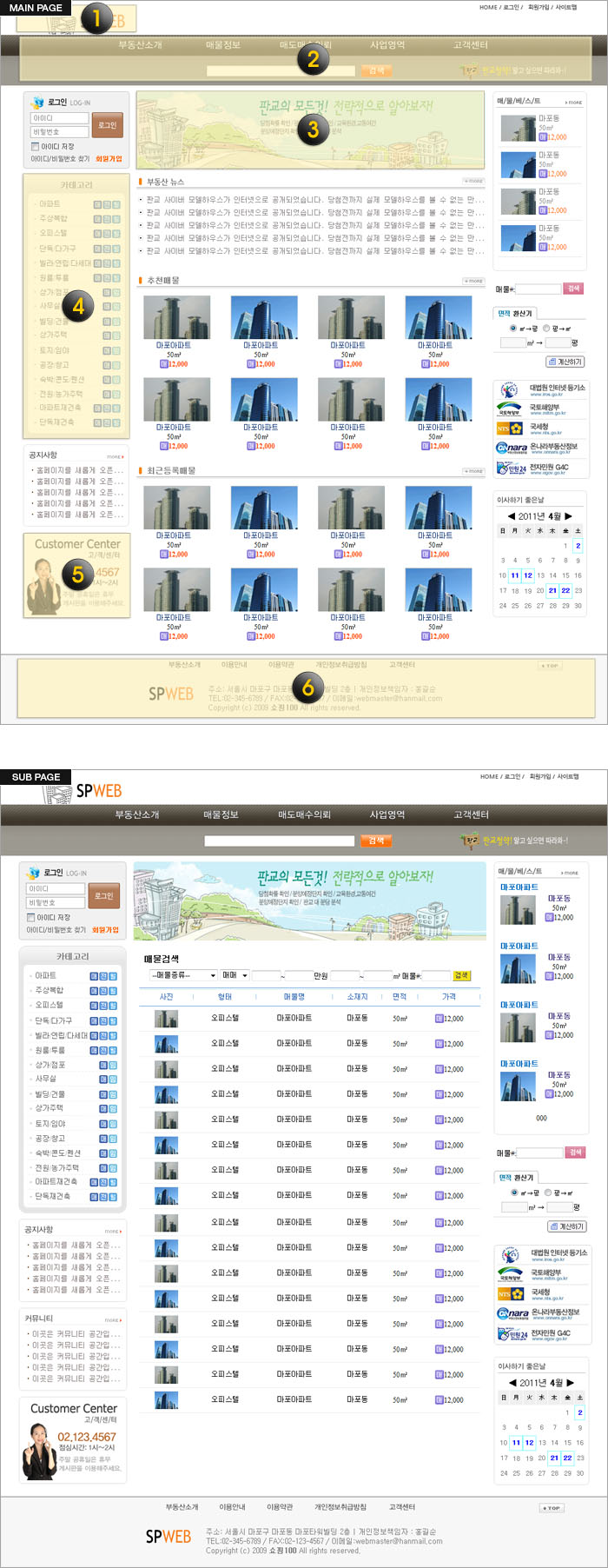Click the 임 icon next to 사무실 in the sub page category list

coord(113,1080)
